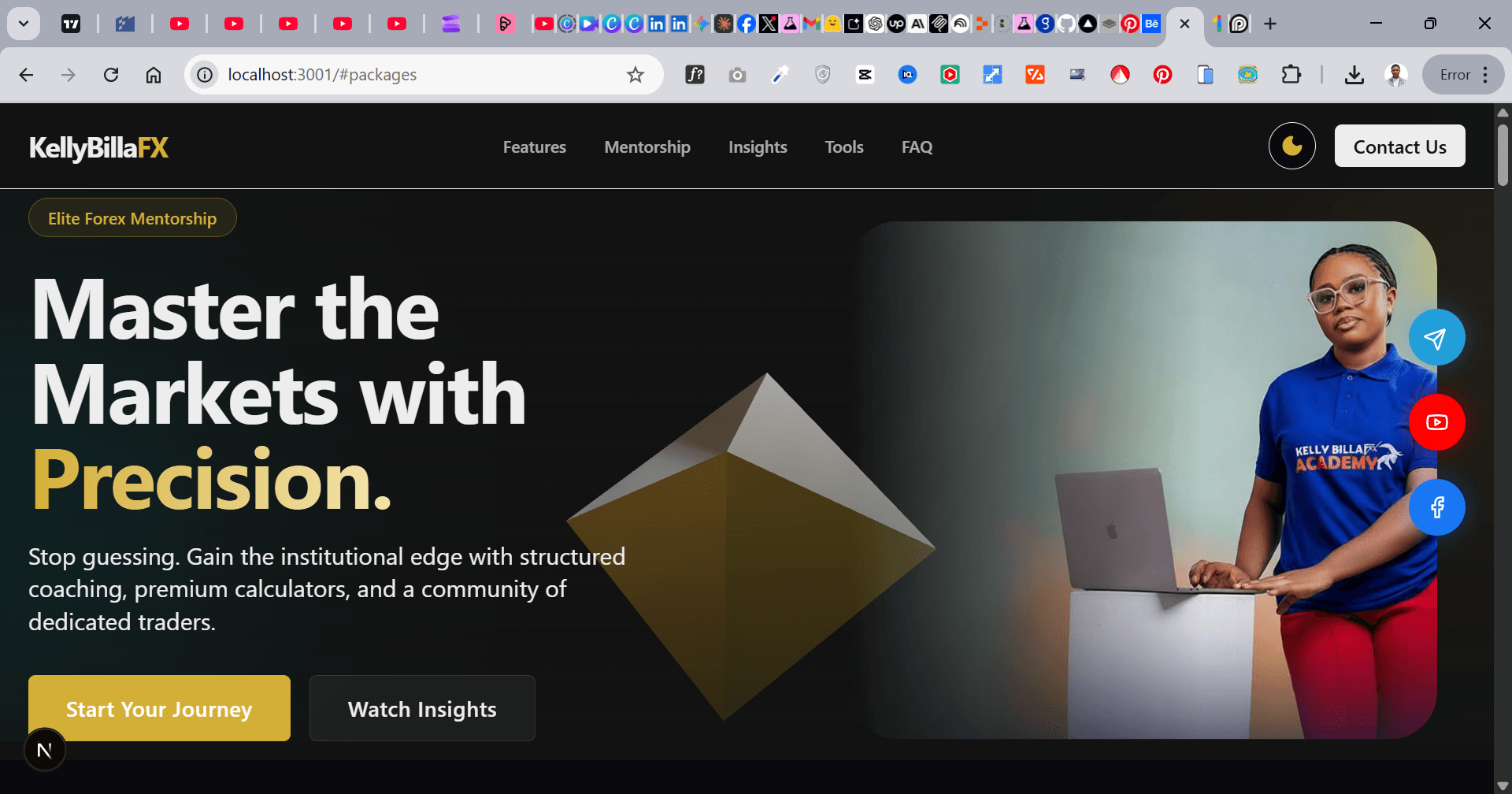
Task: Click the KellyBillaFX logo
Action: (x=99, y=147)
